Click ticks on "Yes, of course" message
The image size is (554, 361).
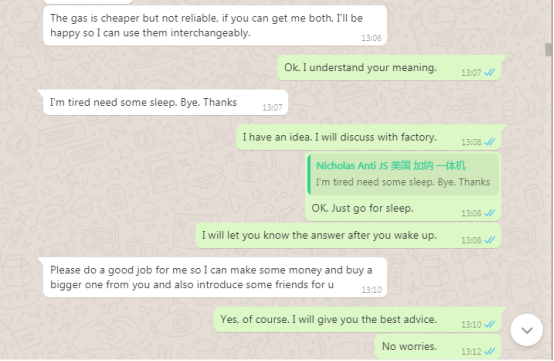coord(490,324)
